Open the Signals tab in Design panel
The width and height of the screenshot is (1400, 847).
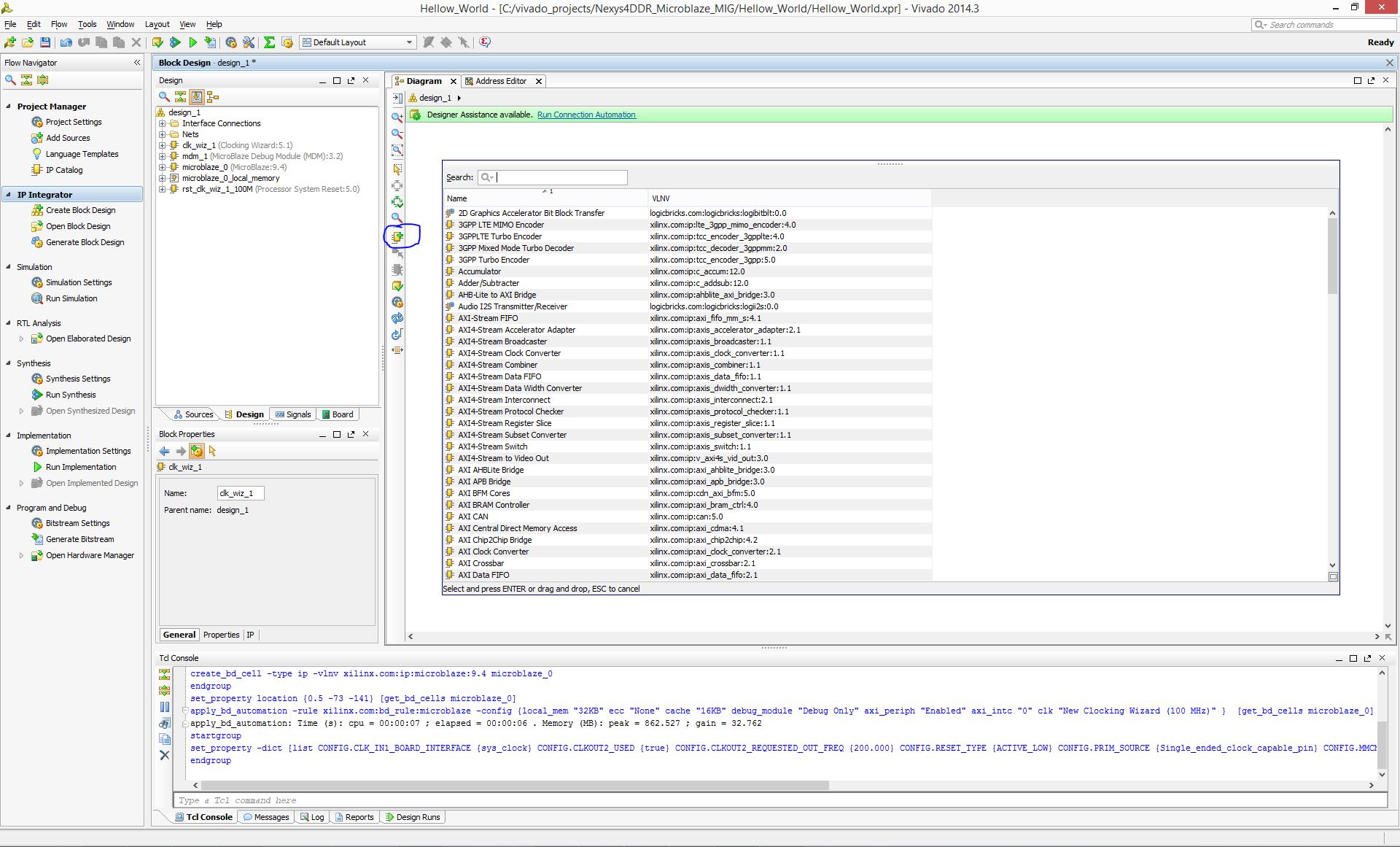pos(293,414)
